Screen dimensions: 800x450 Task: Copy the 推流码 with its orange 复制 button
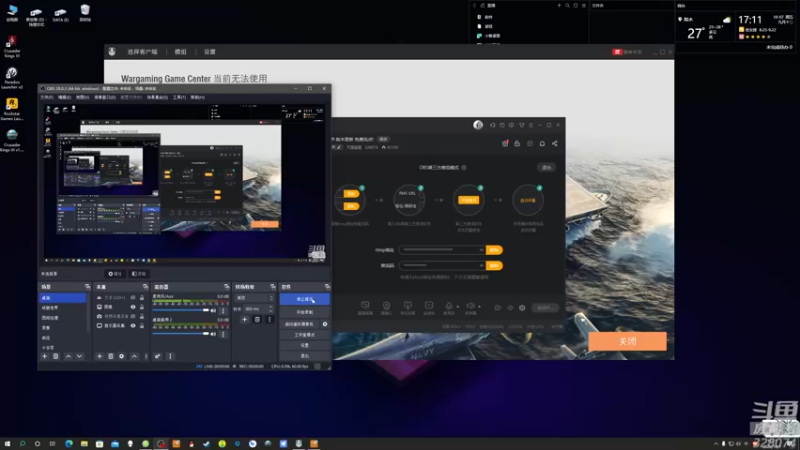(494, 265)
